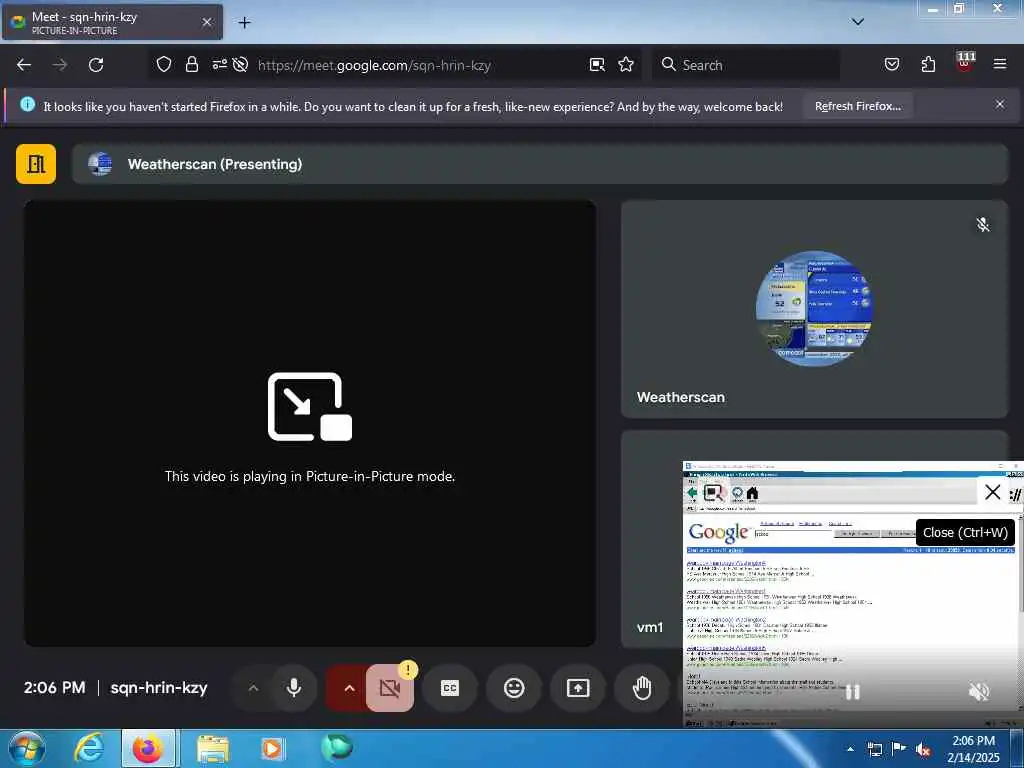Click the sqn-hrin-kzy meeting code
This screenshot has width=1024, height=768.
tap(159, 688)
